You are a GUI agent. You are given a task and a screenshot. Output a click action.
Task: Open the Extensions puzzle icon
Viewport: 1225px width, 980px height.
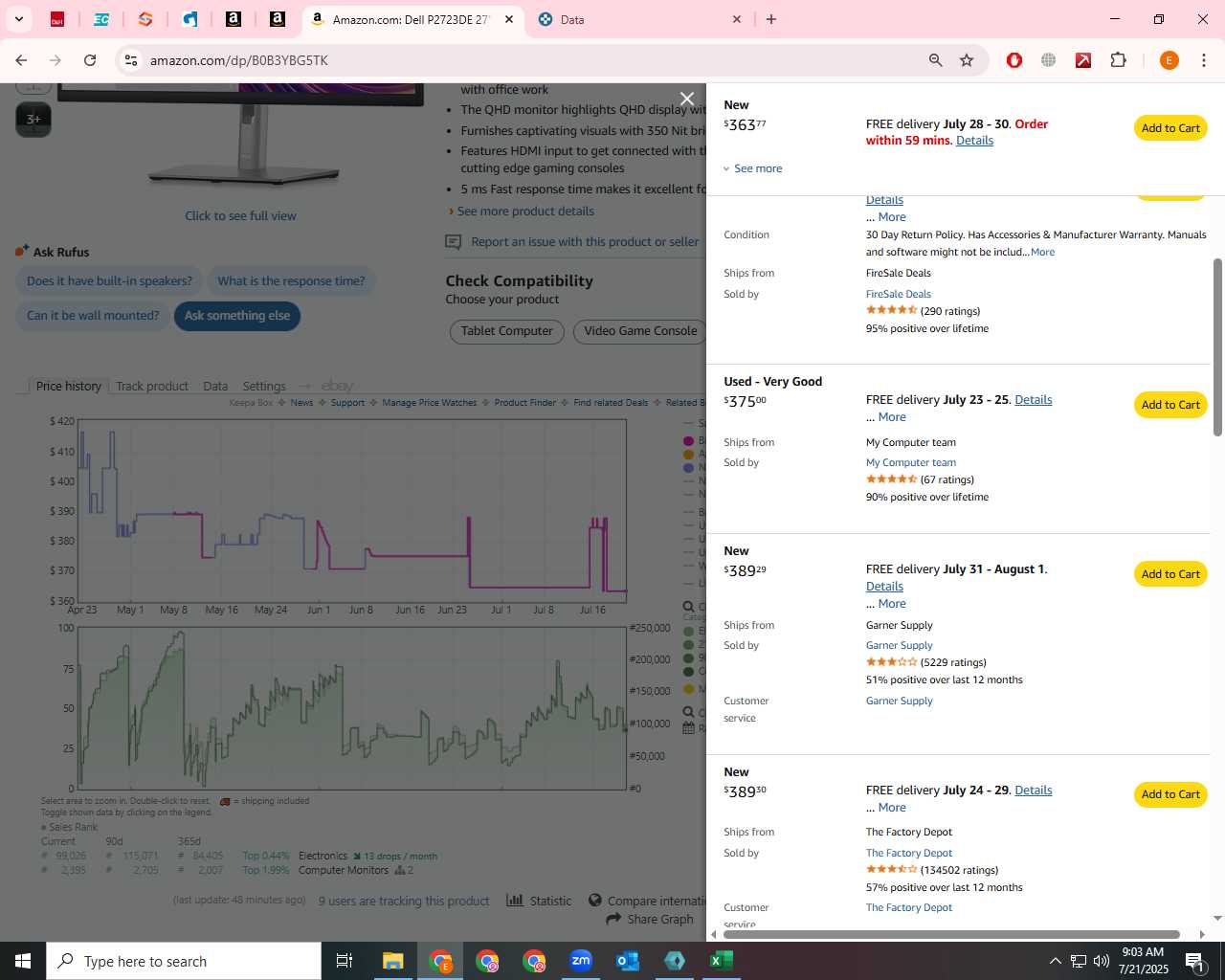(1118, 60)
